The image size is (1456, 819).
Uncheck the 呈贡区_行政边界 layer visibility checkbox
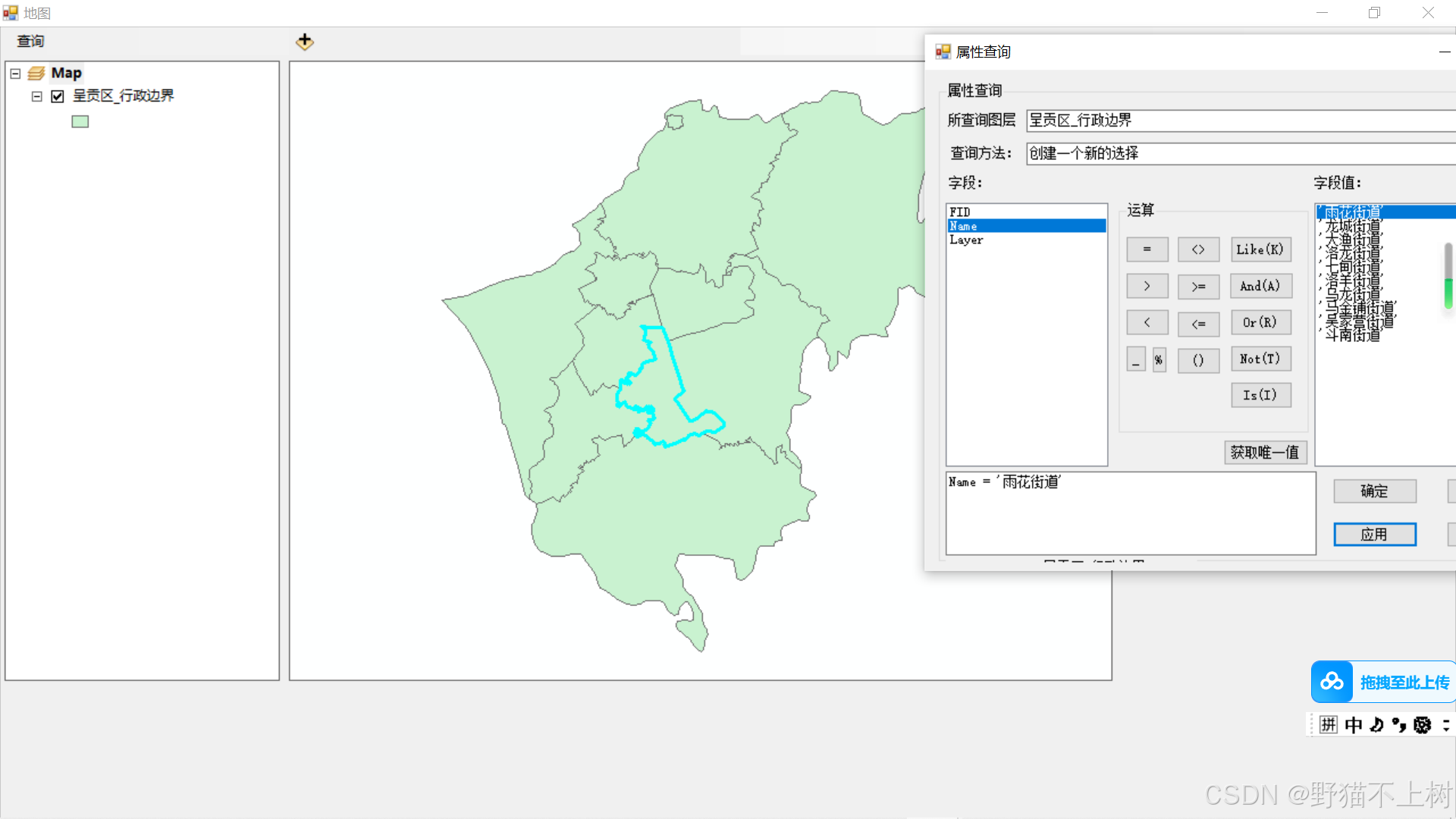(x=57, y=96)
